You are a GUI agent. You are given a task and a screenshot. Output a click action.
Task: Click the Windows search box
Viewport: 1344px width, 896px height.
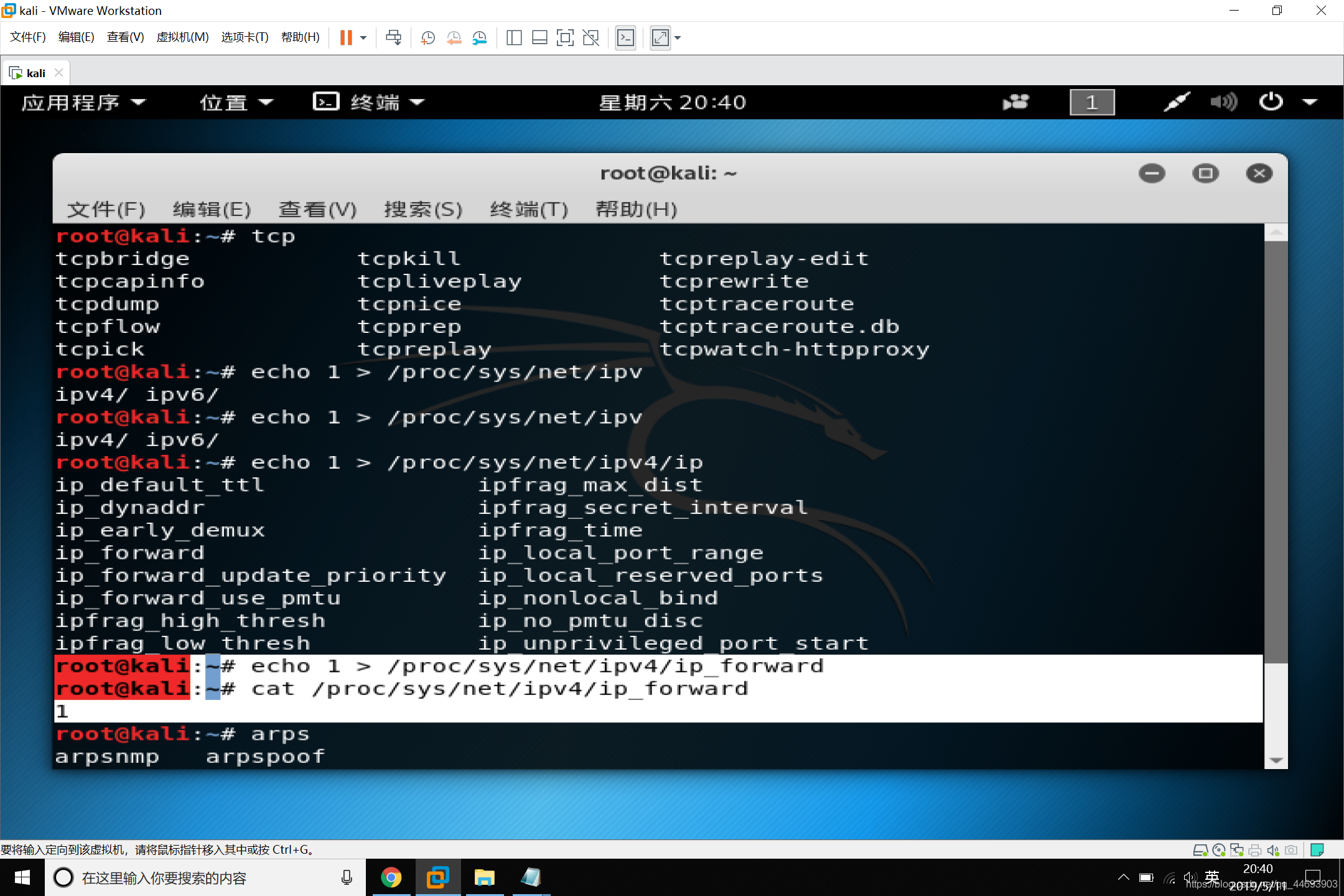205,878
